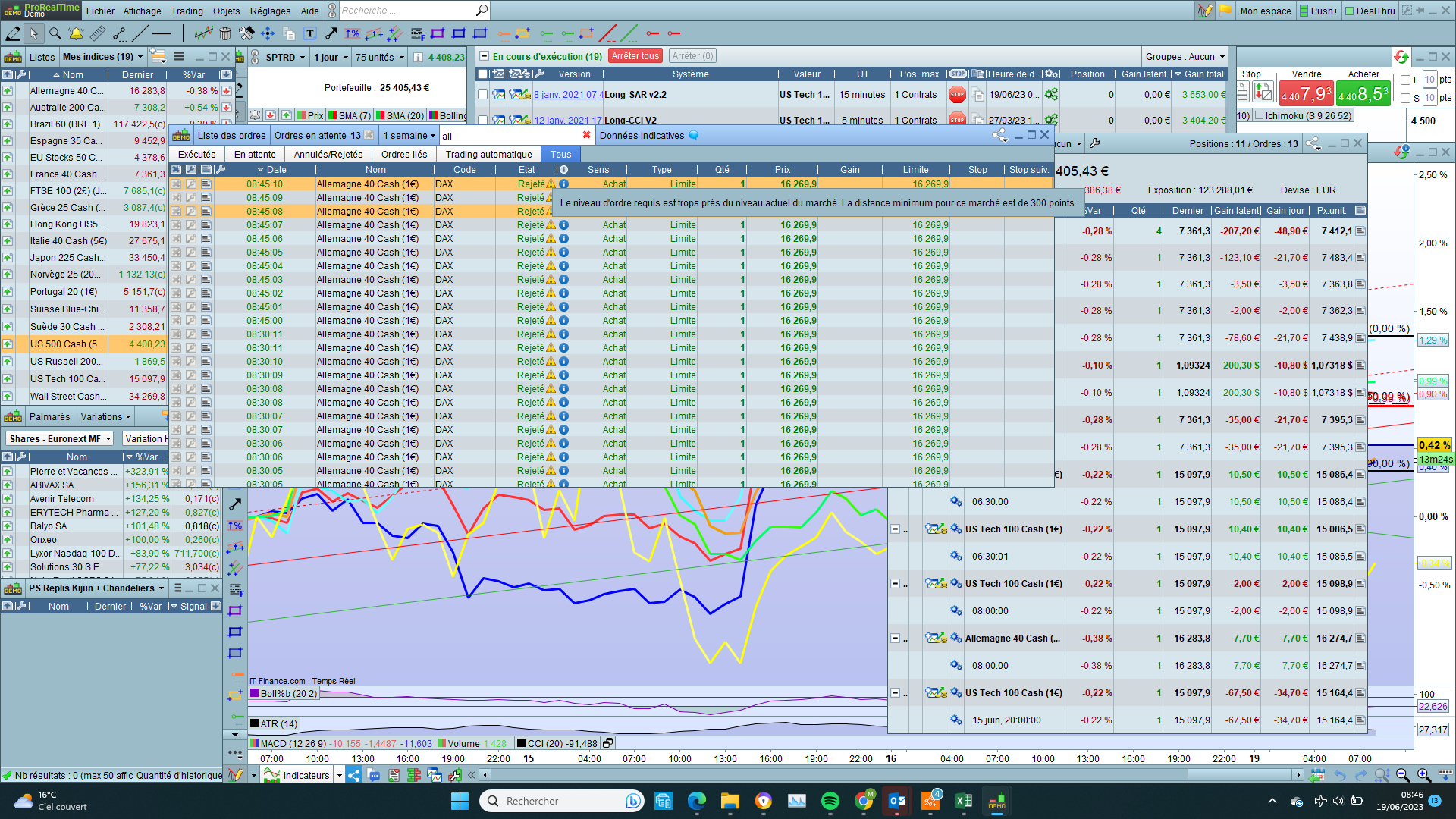Open the 75 unités dropdown

pos(379,57)
